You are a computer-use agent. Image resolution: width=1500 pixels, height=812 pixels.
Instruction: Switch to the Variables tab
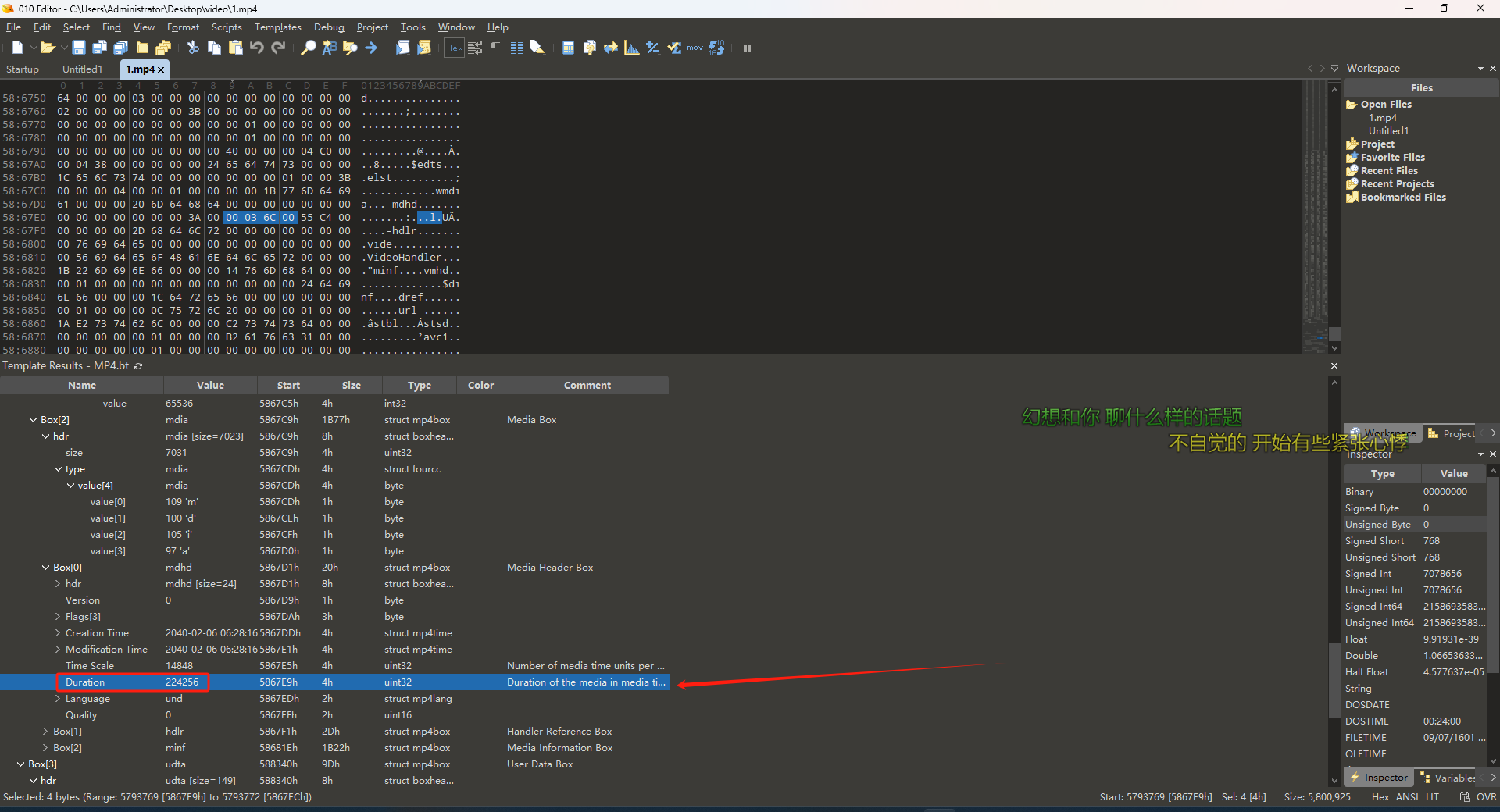click(x=1449, y=778)
